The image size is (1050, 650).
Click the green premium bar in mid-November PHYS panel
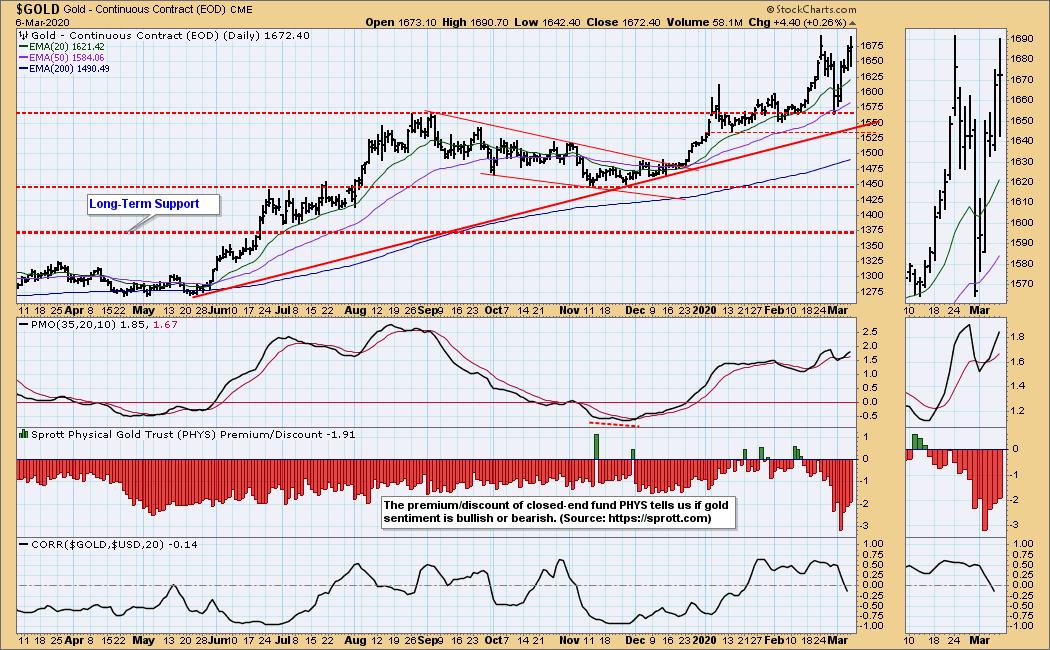point(595,446)
